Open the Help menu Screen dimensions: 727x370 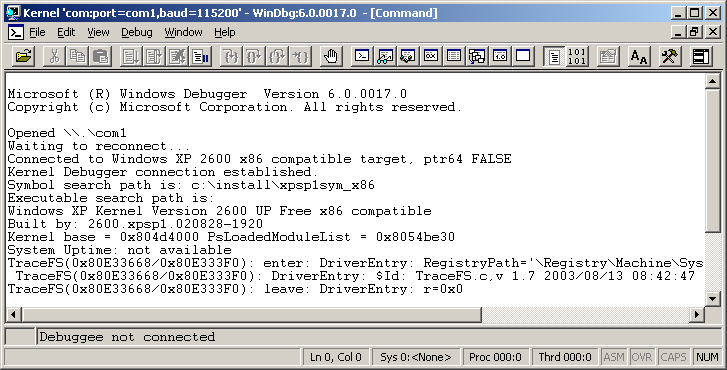tap(225, 32)
